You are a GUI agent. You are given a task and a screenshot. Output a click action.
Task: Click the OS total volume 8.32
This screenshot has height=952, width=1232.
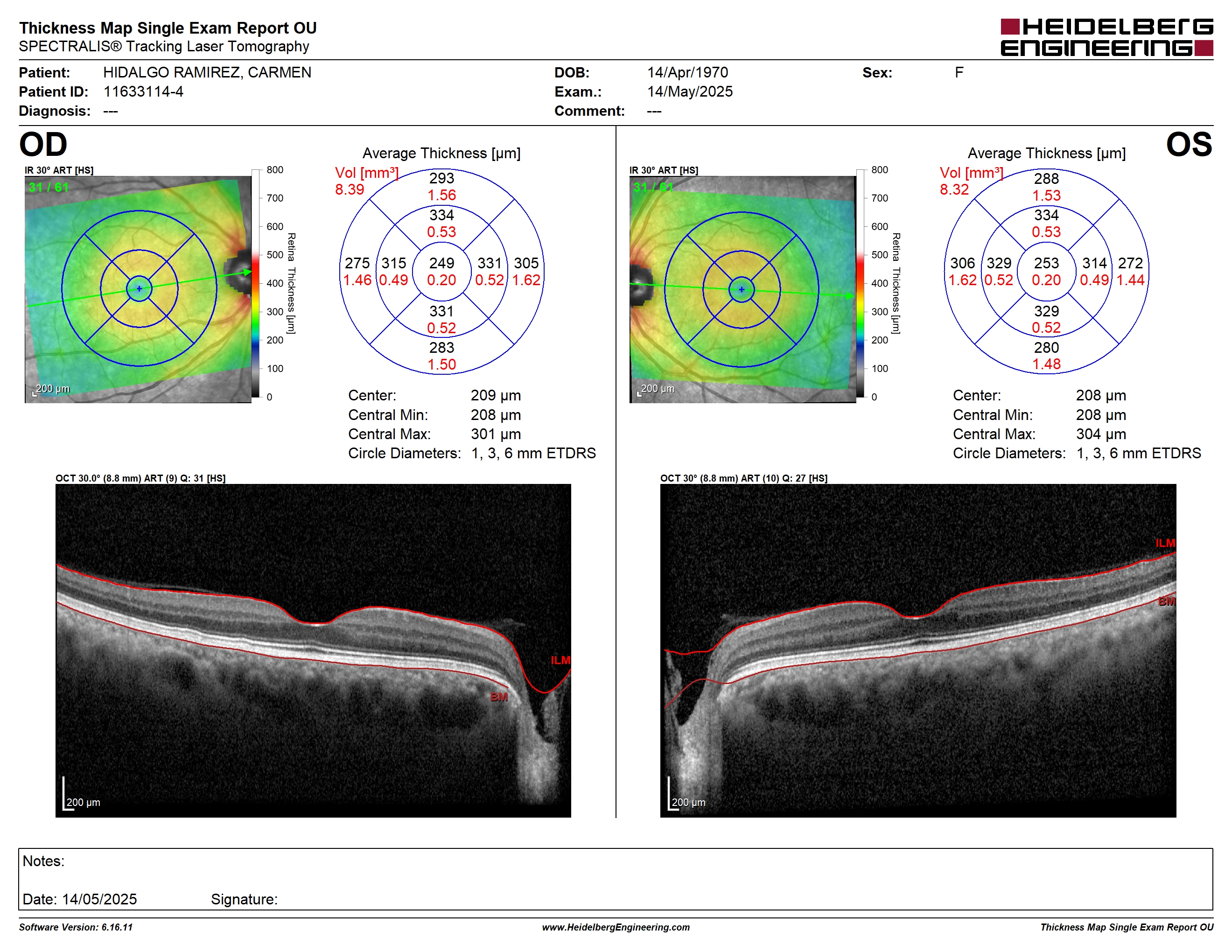click(x=954, y=189)
